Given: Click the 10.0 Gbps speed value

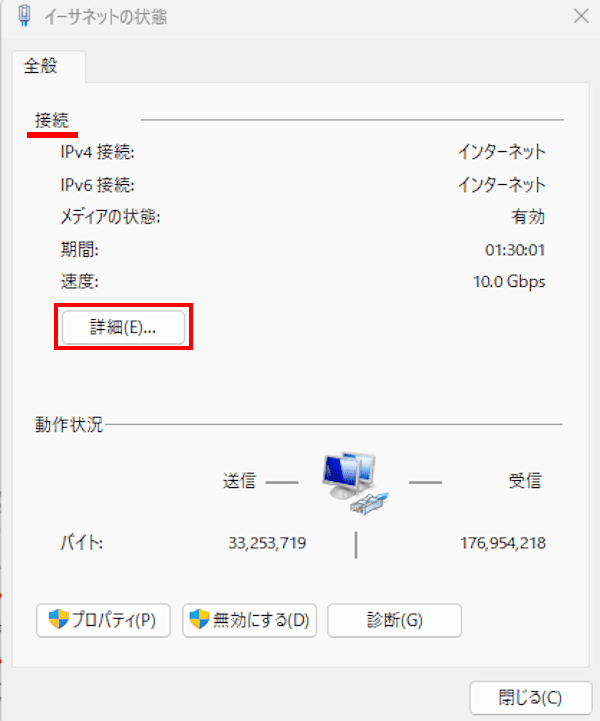Looking at the screenshot, I should point(509,281).
